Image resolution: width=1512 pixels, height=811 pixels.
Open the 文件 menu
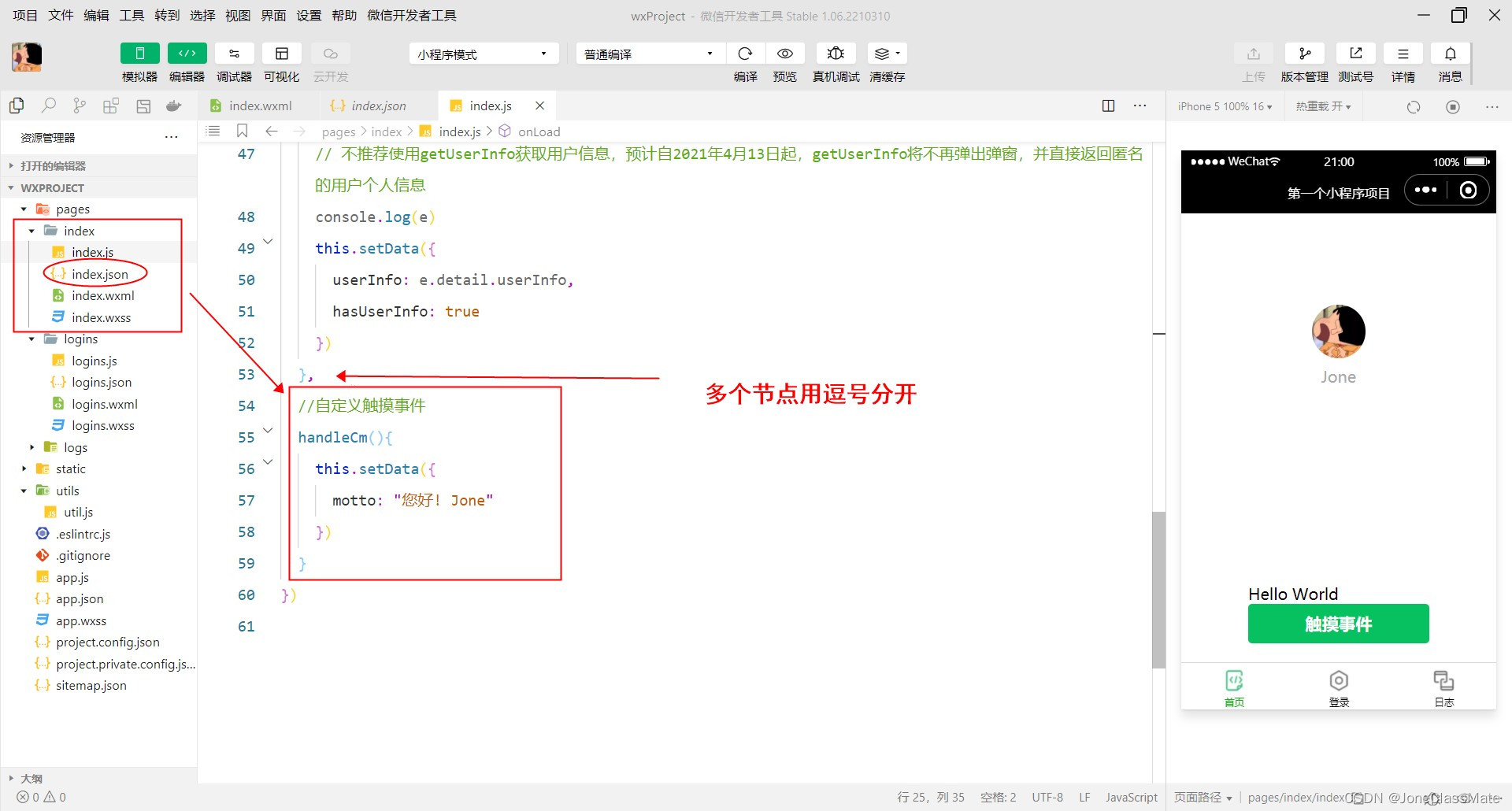[x=61, y=15]
